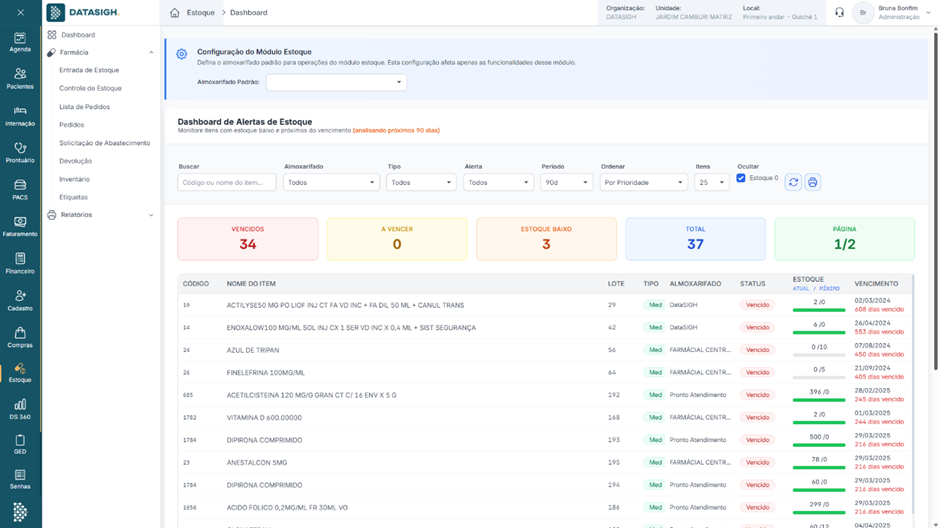Viewport: 939px width, 528px height.
Task: Open the Período 90d dropdown
Action: click(566, 183)
